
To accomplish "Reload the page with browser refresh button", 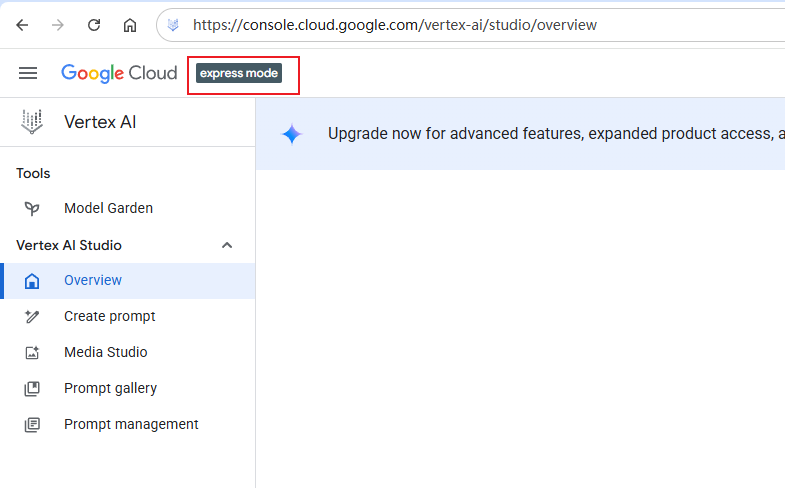I will (x=94, y=25).
